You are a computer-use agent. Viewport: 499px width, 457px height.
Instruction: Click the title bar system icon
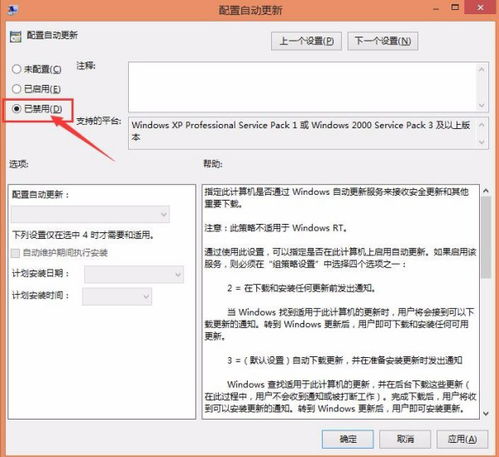12,9
